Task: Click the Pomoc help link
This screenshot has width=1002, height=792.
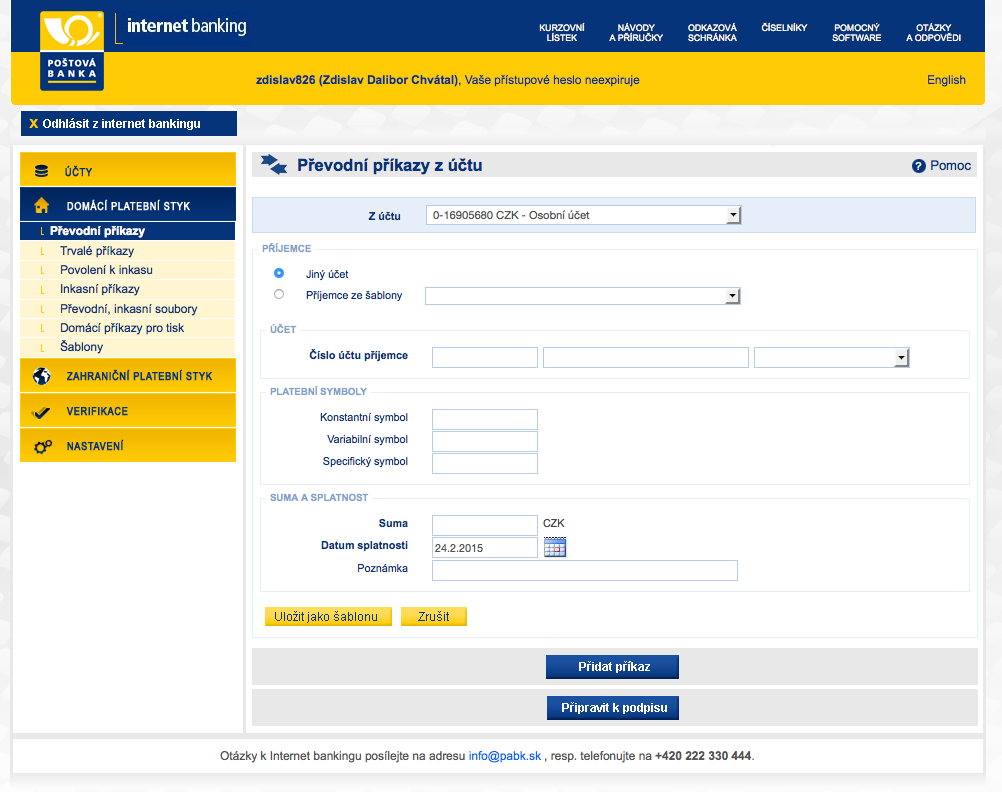Action: click(x=950, y=166)
